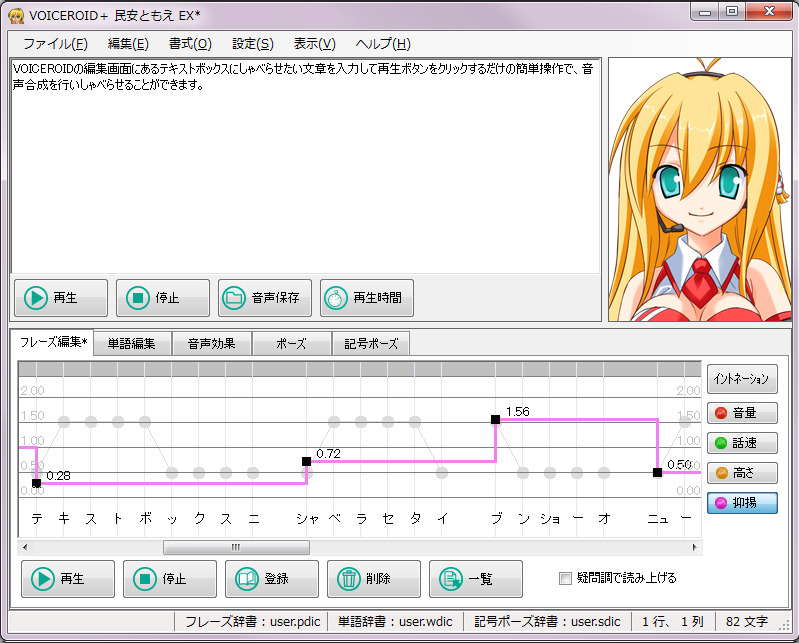This screenshot has width=799, height=643.
Task: Switch to the 記号ポーズ tab
Action: [370, 344]
